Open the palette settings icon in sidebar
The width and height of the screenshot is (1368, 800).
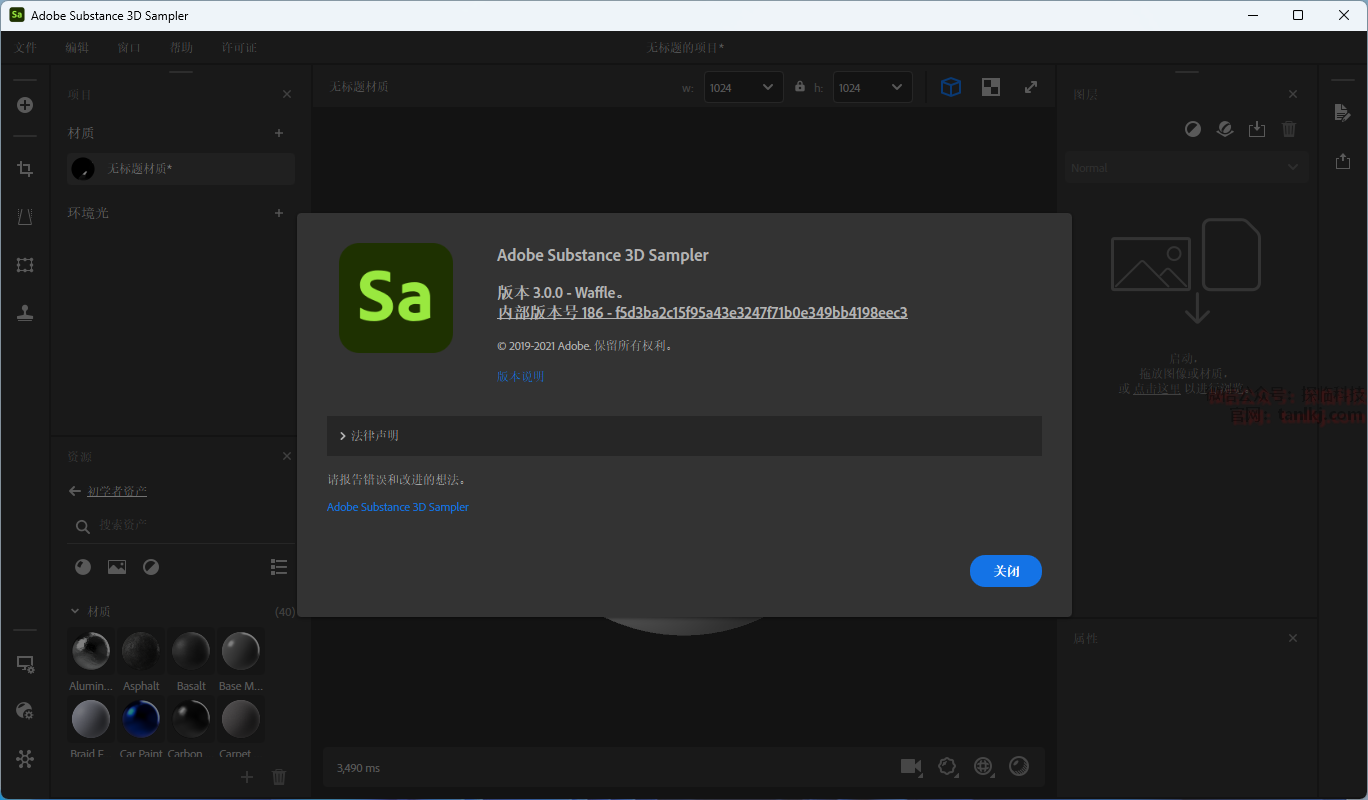[25, 711]
